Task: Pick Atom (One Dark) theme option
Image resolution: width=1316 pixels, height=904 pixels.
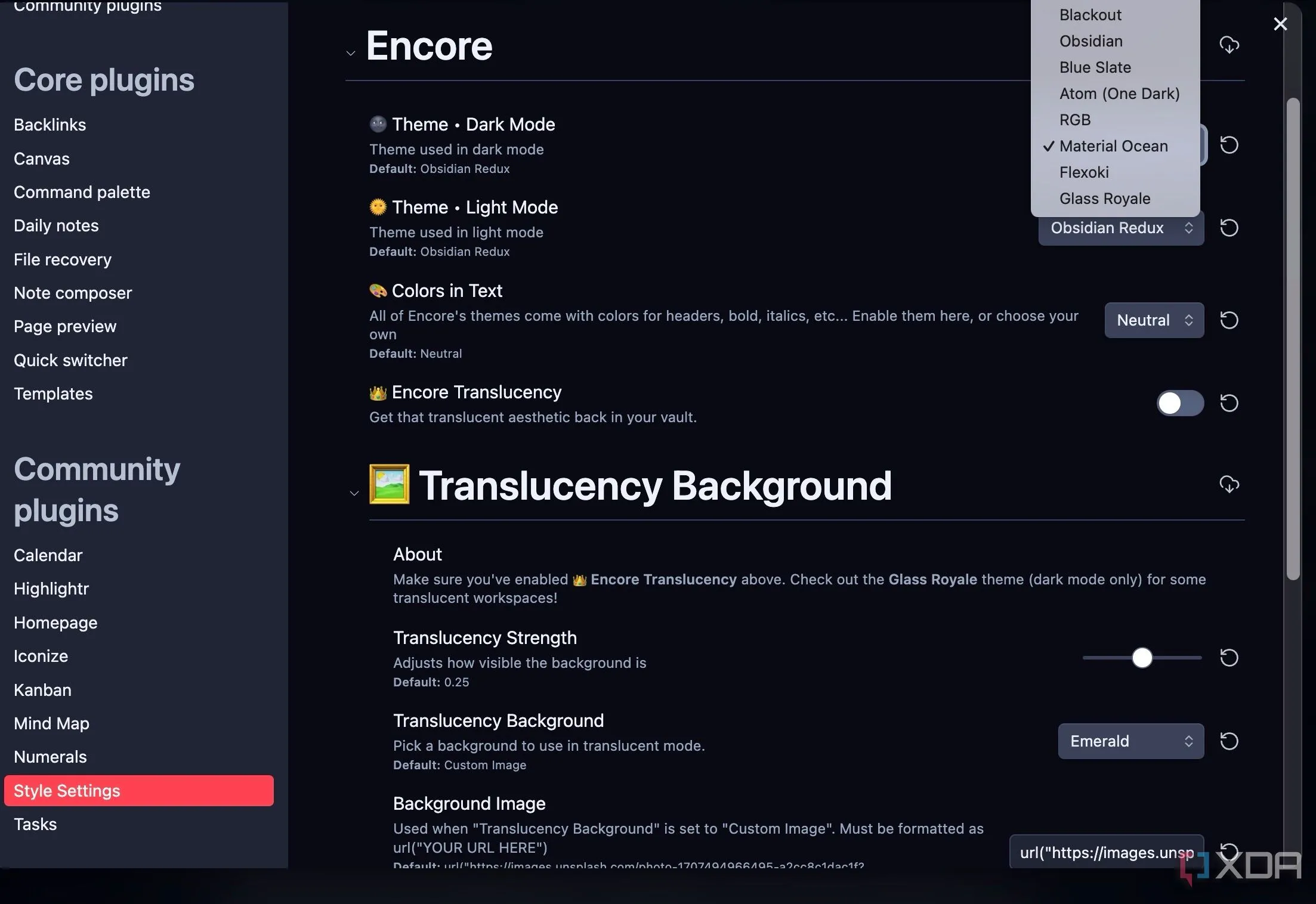Action: click(x=1119, y=94)
